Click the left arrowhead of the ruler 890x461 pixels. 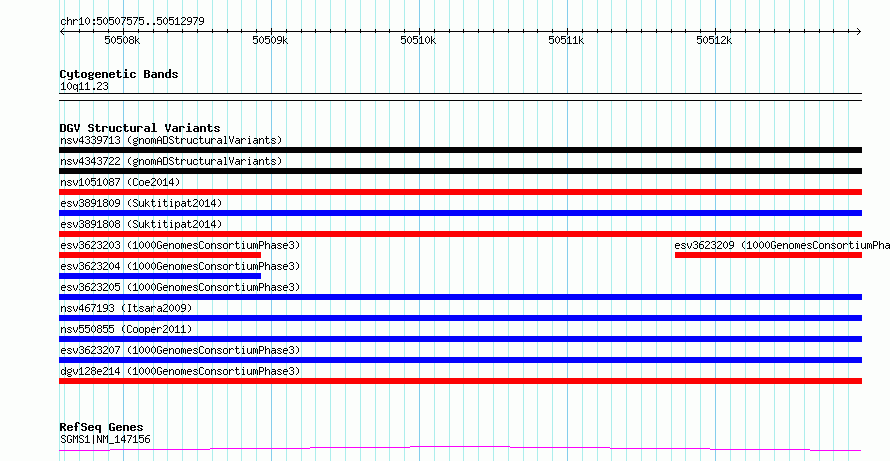[62, 32]
